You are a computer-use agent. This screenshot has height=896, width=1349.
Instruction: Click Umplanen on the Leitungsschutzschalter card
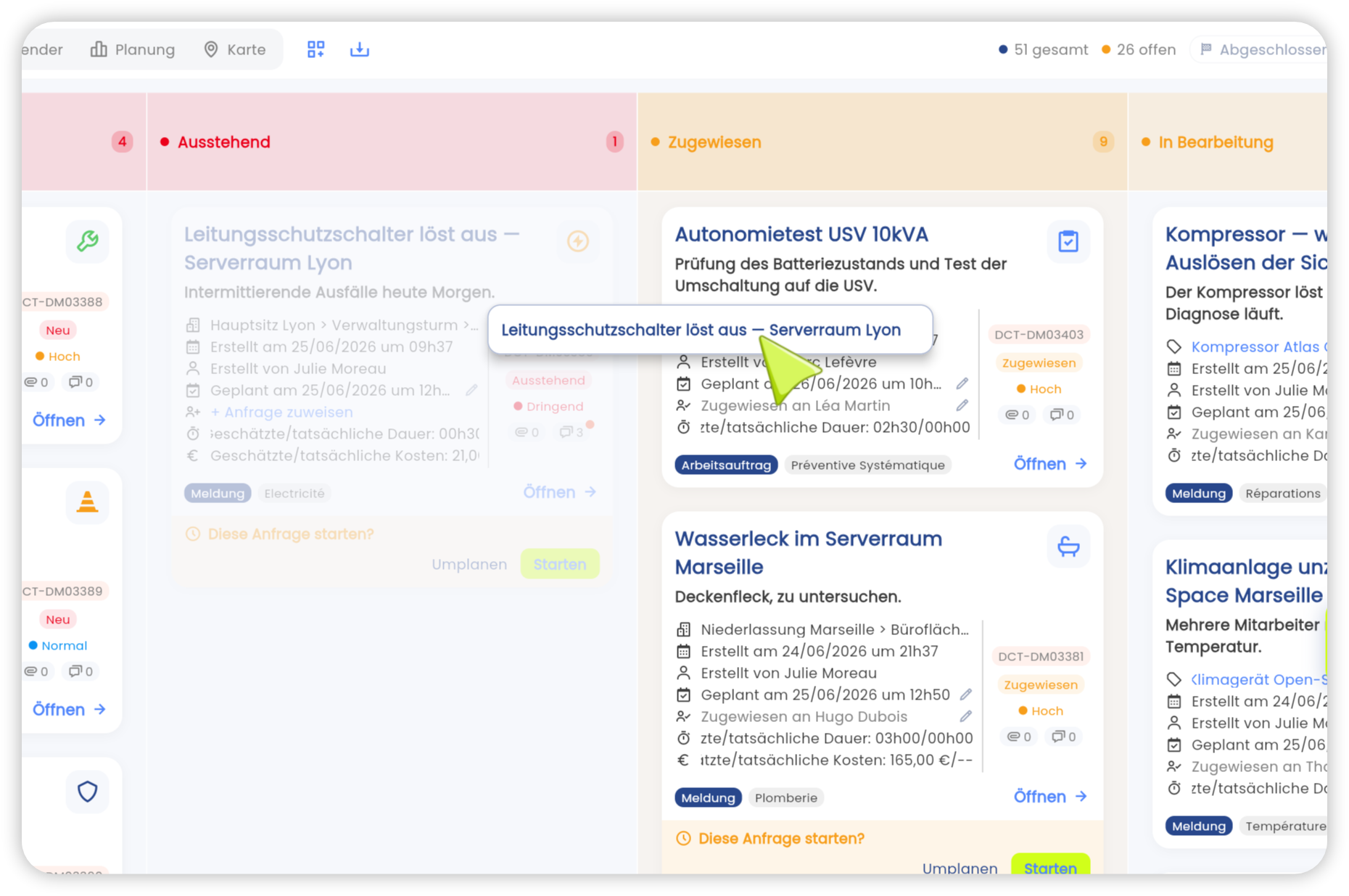tap(469, 564)
